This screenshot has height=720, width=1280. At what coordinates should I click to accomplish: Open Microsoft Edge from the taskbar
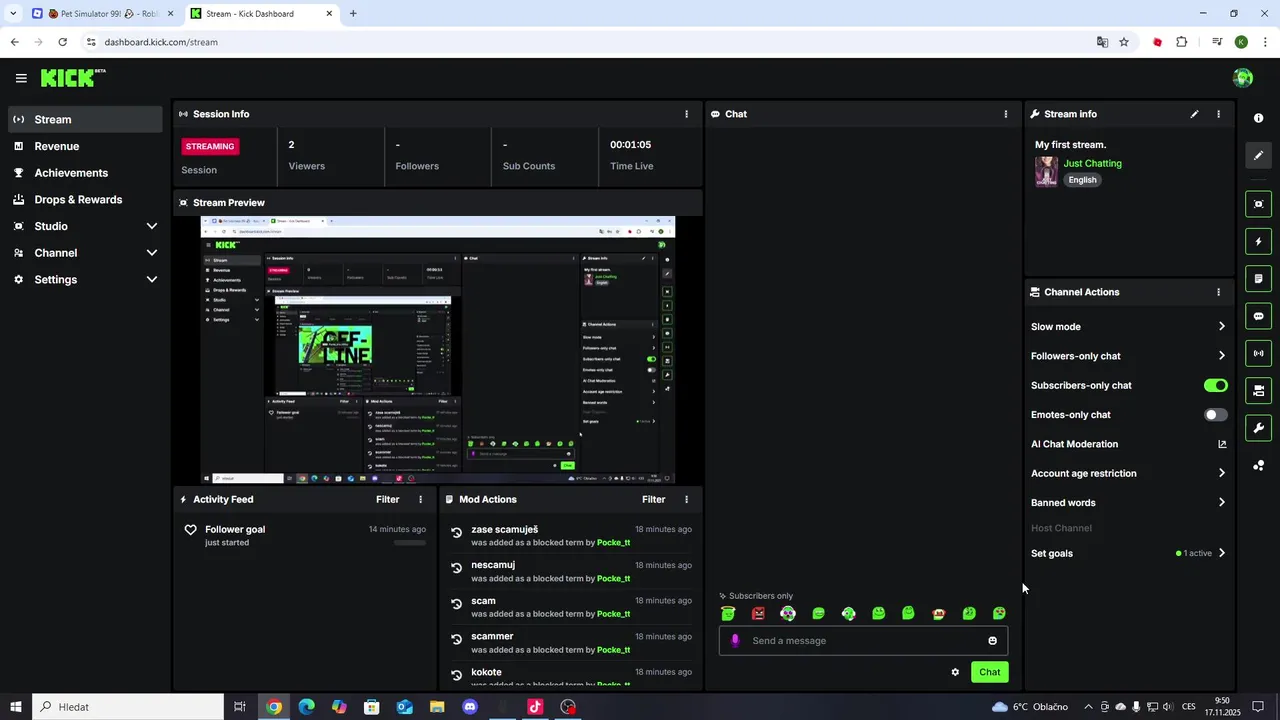306,707
